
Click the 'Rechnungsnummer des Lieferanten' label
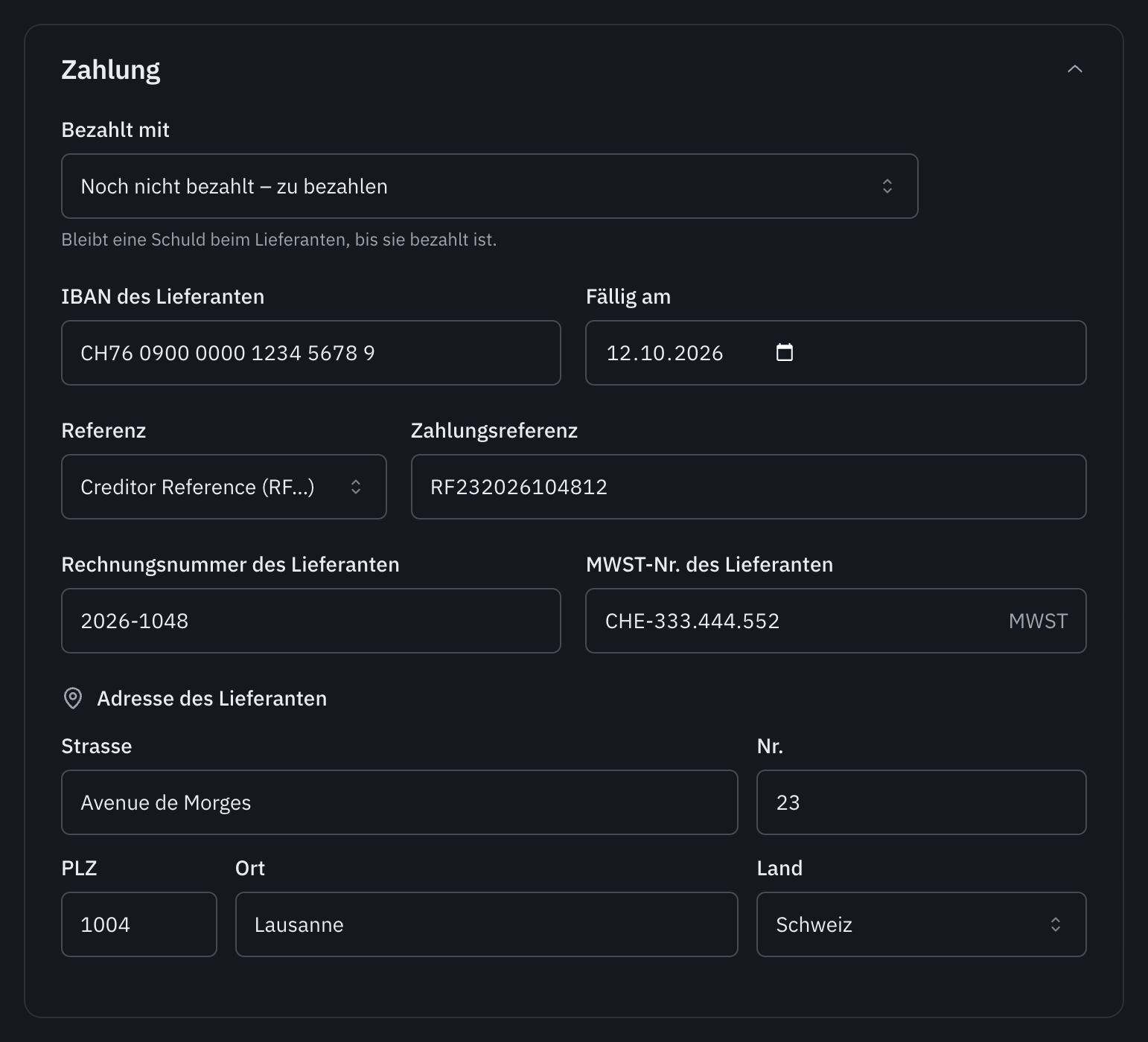(x=230, y=564)
